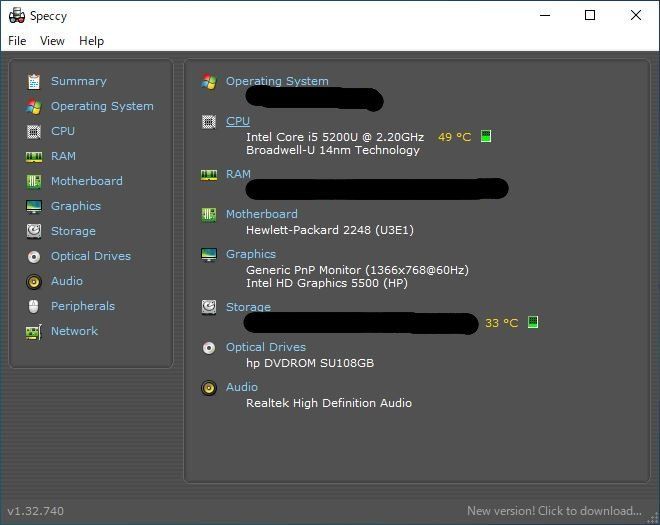Click the CPU chip icon in sidebar
Viewport: 660px width, 525px height.
pyautogui.click(x=34, y=132)
